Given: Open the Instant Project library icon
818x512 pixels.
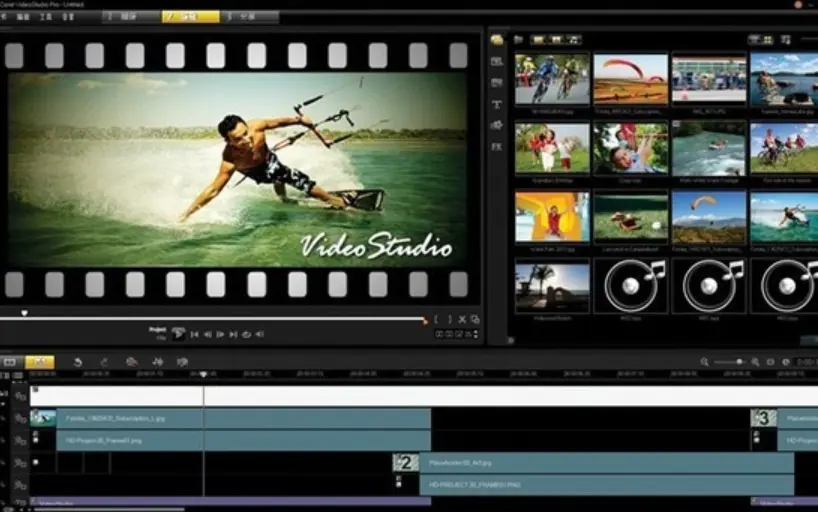Looking at the screenshot, I should (x=497, y=62).
